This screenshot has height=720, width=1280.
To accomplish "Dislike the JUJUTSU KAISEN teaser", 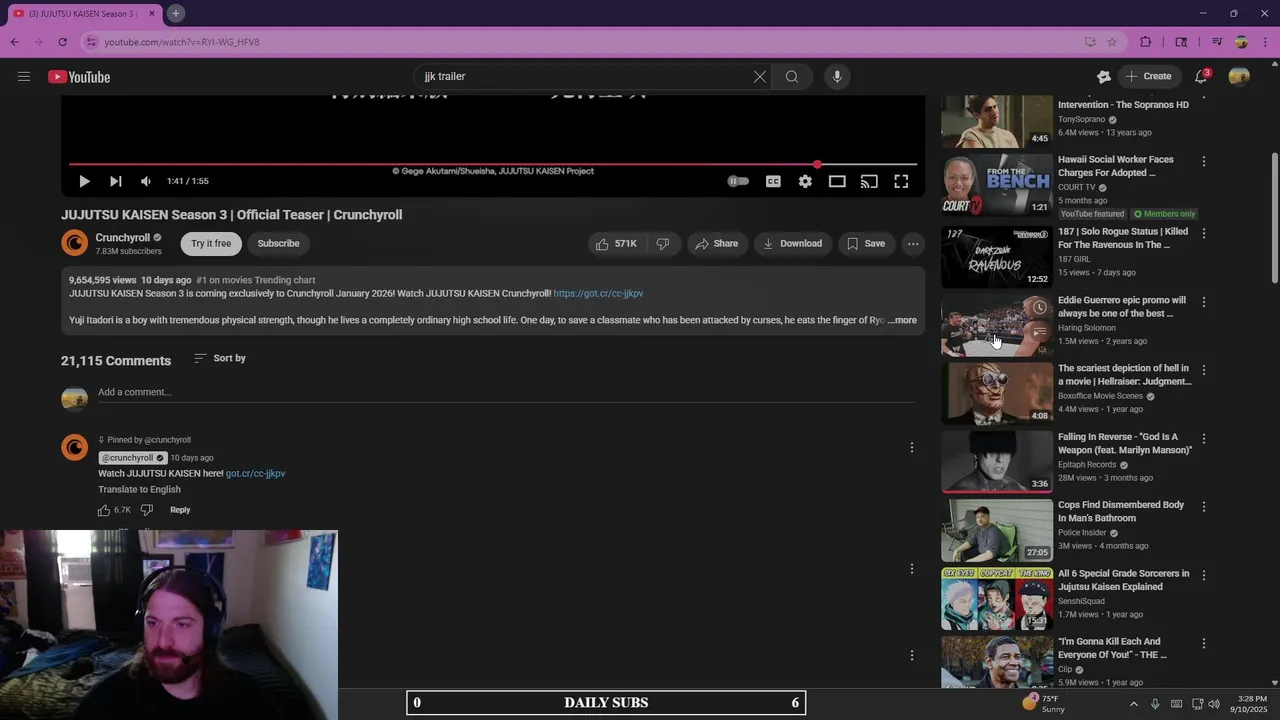I will coord(662,243).
